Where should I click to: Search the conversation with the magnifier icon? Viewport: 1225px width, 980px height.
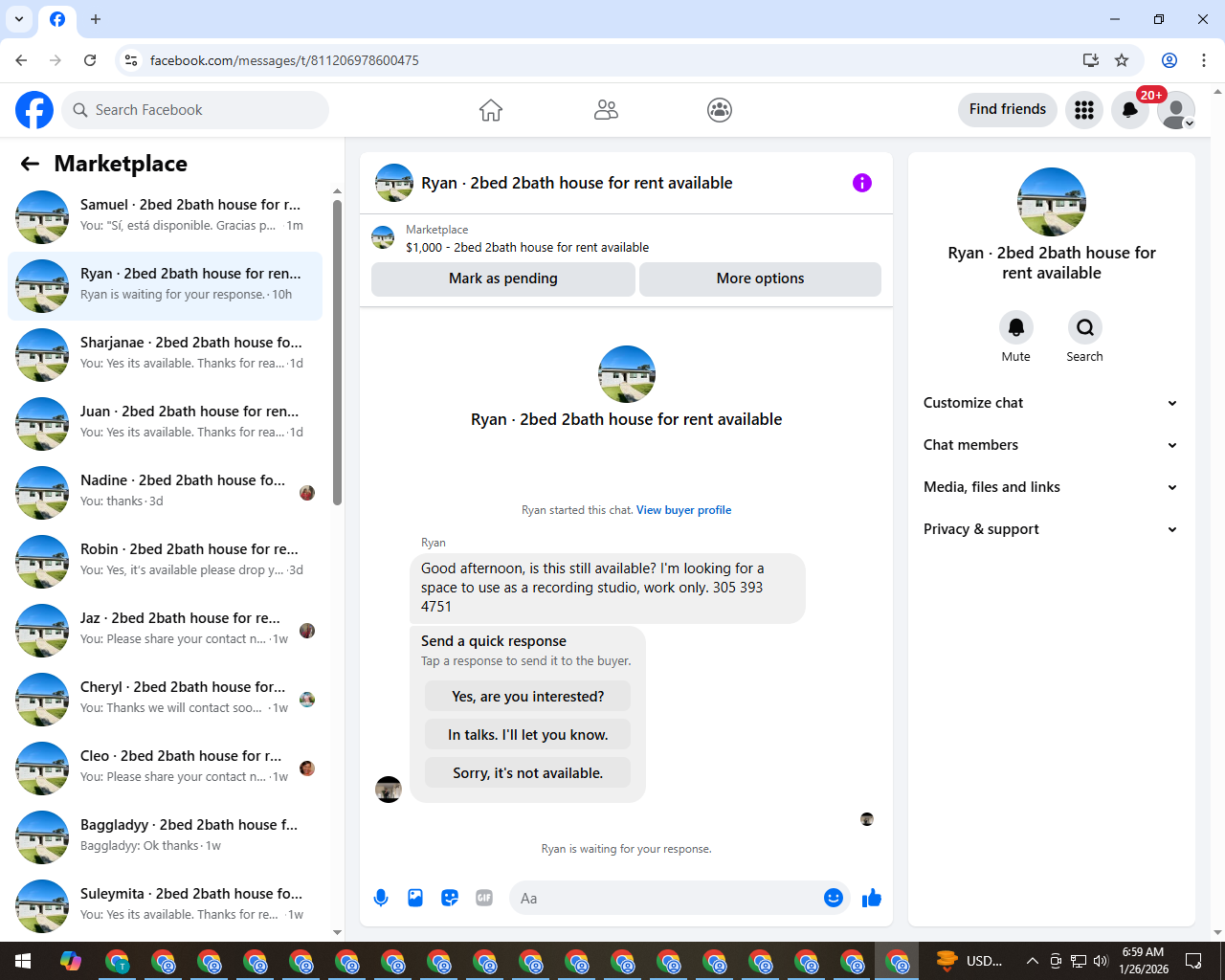click(1085, 327)
